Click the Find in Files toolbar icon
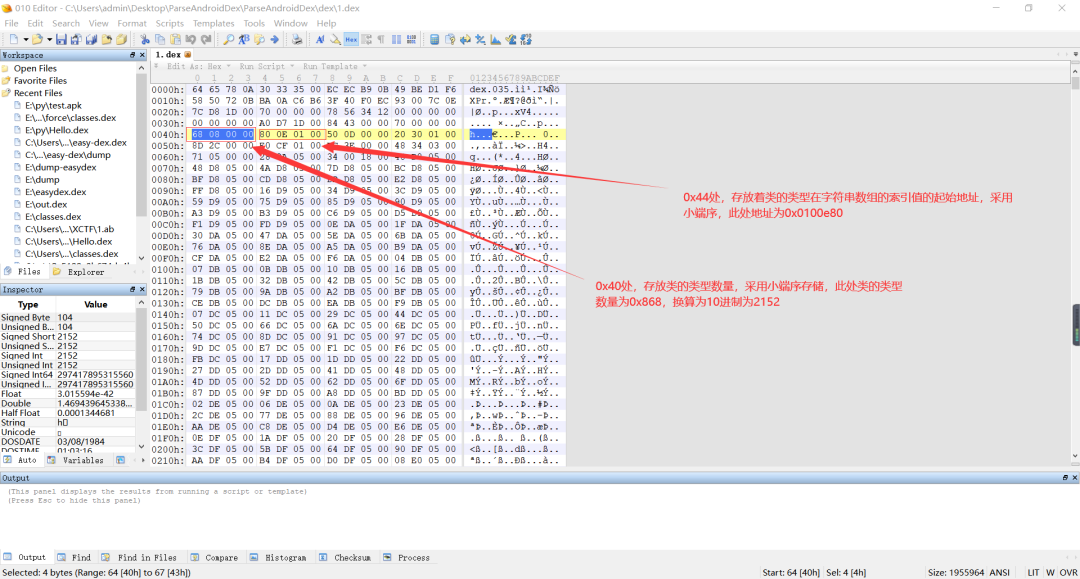 [x=259, y=39]
